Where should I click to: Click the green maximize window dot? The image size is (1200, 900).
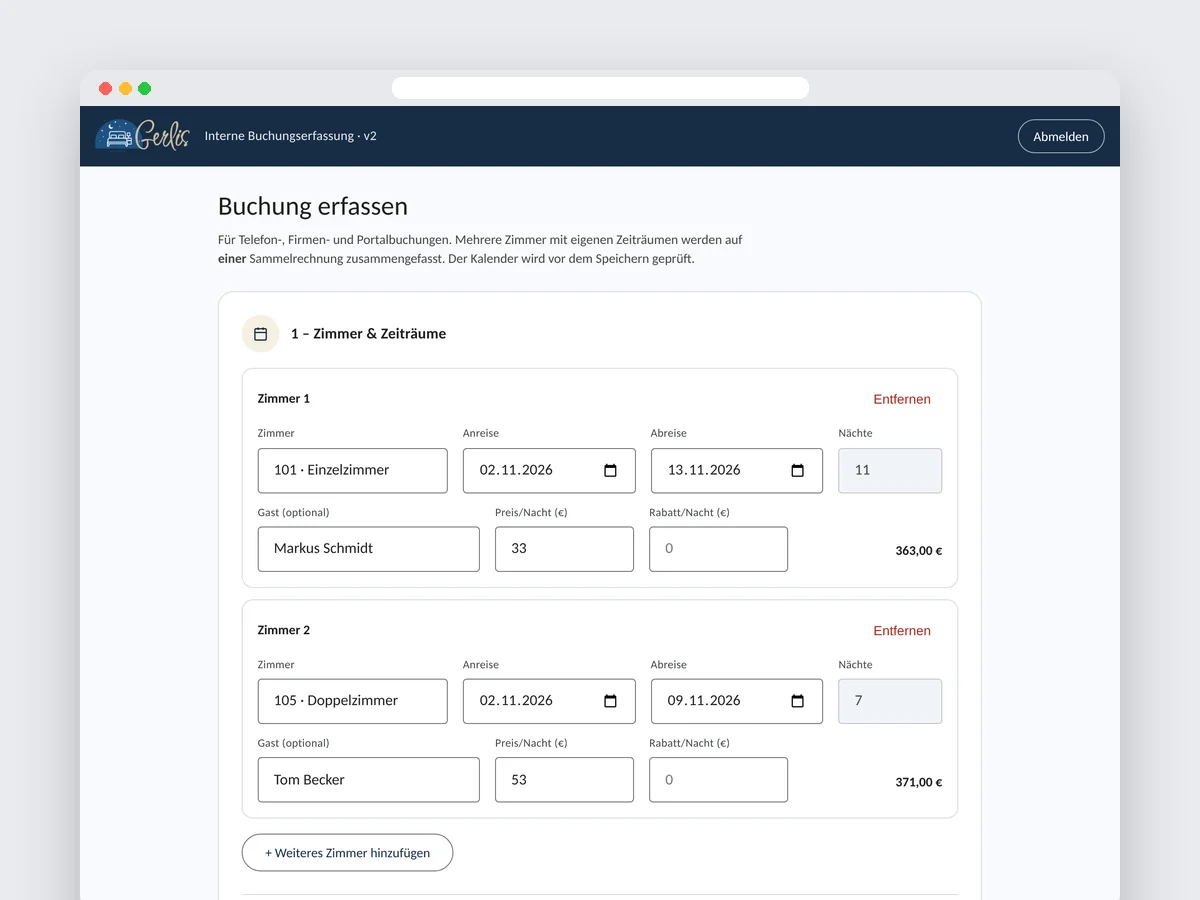pyautogui.click(x=145, y=88)
